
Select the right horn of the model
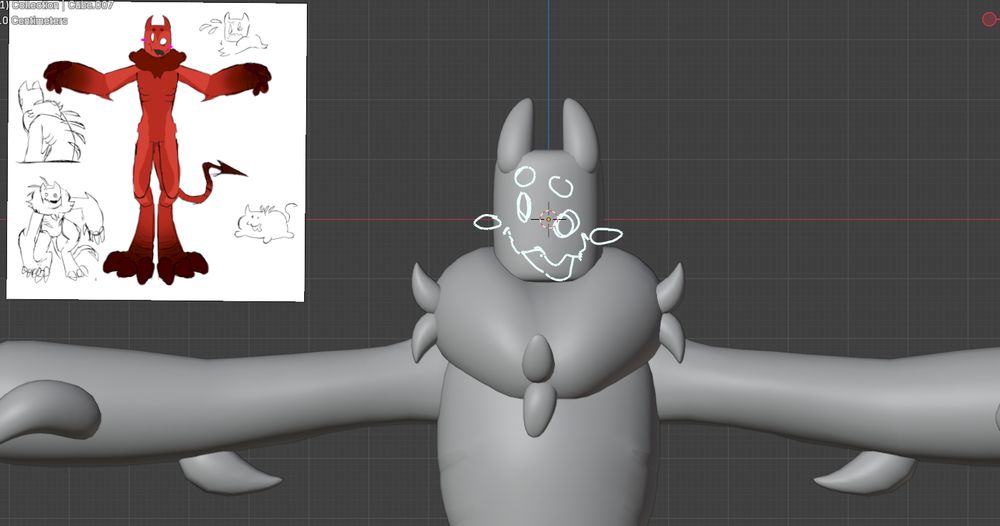coord(580,134)
